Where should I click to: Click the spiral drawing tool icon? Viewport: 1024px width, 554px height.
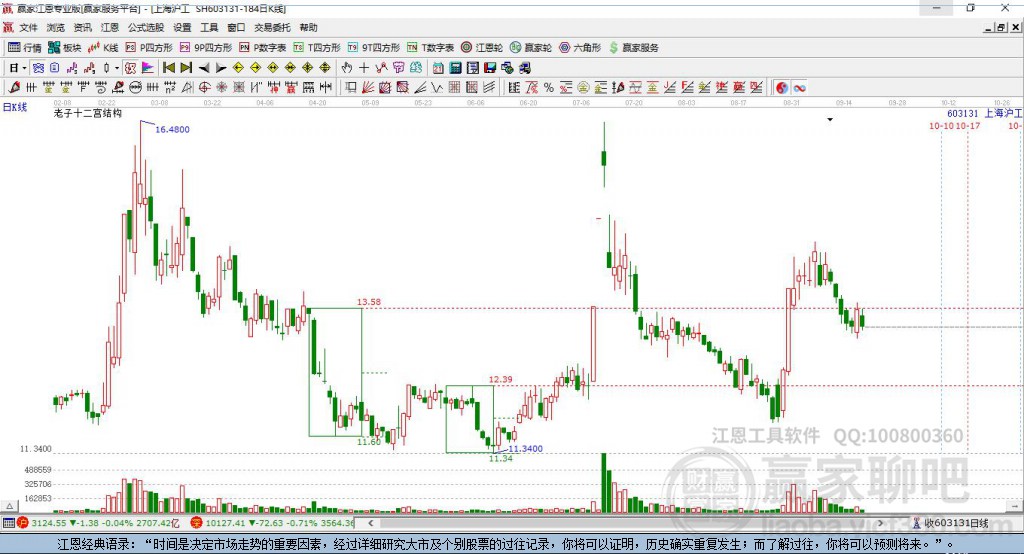[x=100, y=88]
